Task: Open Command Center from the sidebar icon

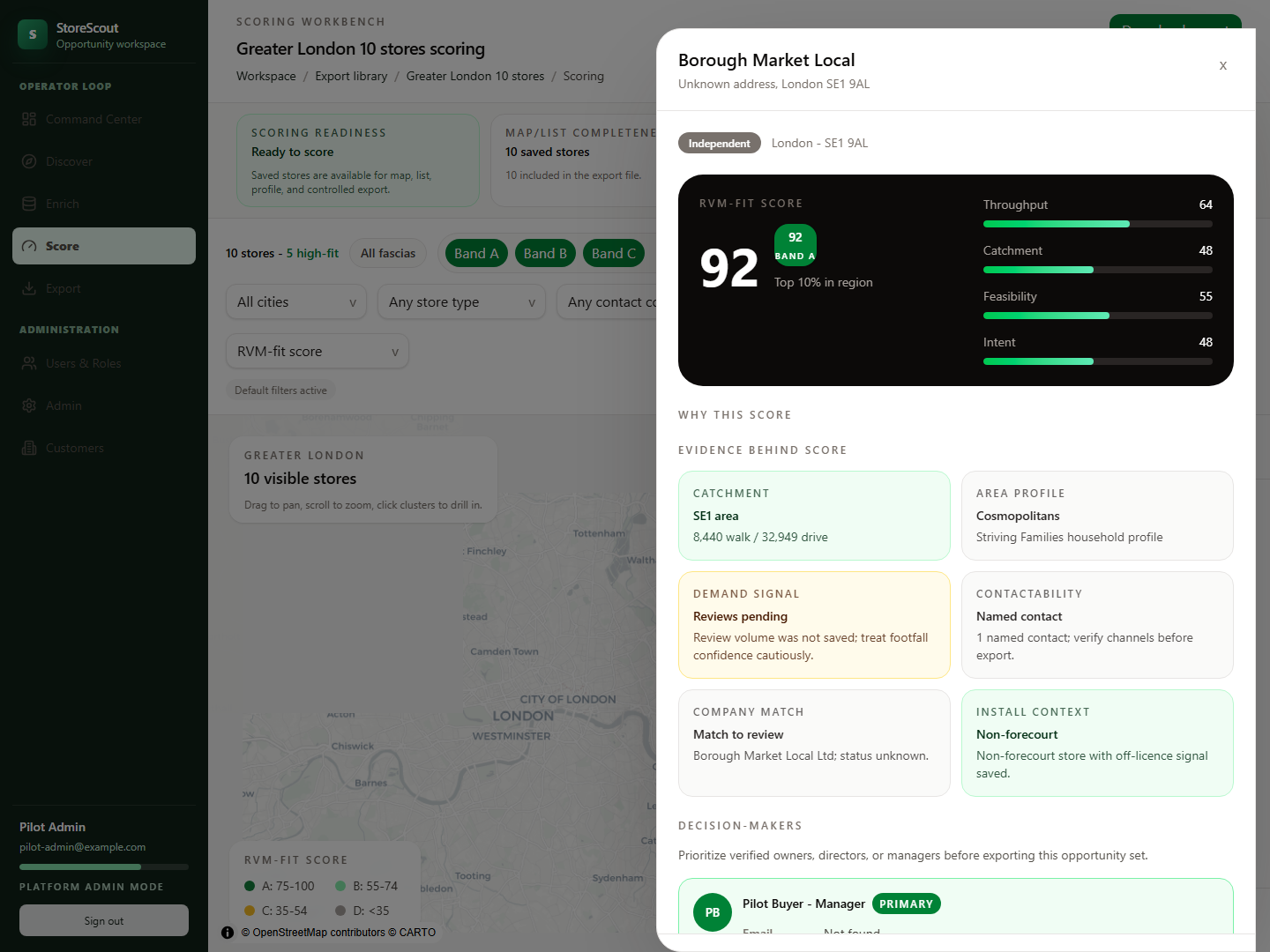Action: coord(29,119)
